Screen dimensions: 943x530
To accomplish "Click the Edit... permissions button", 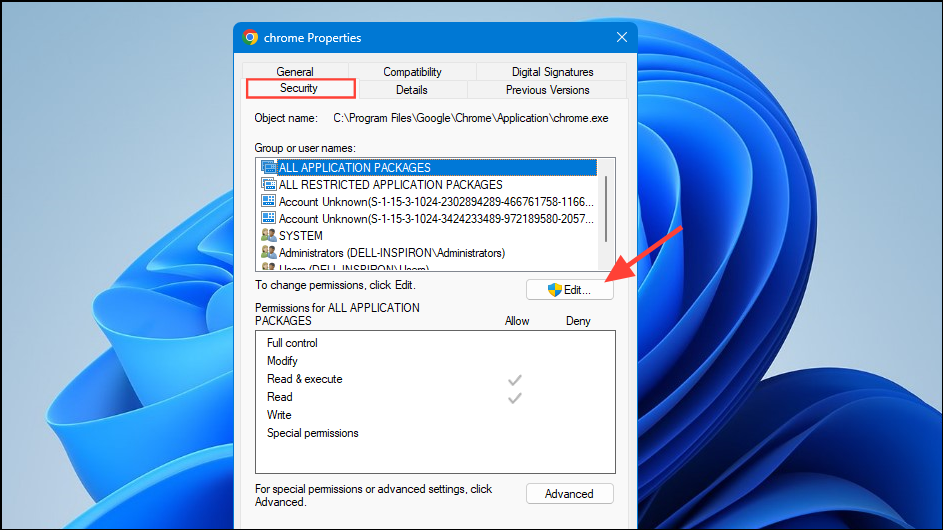I will tap(570, 290).
